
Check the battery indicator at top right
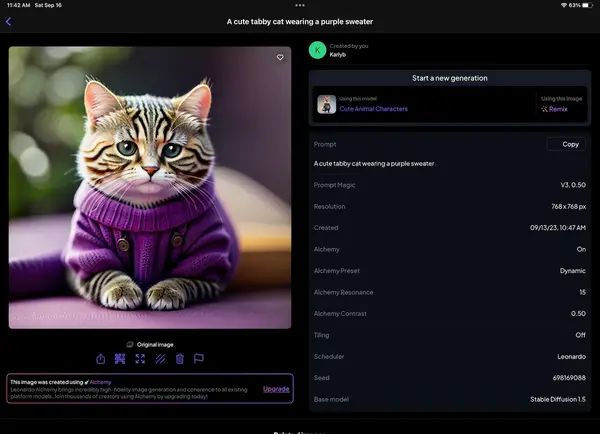pos(588,5)
